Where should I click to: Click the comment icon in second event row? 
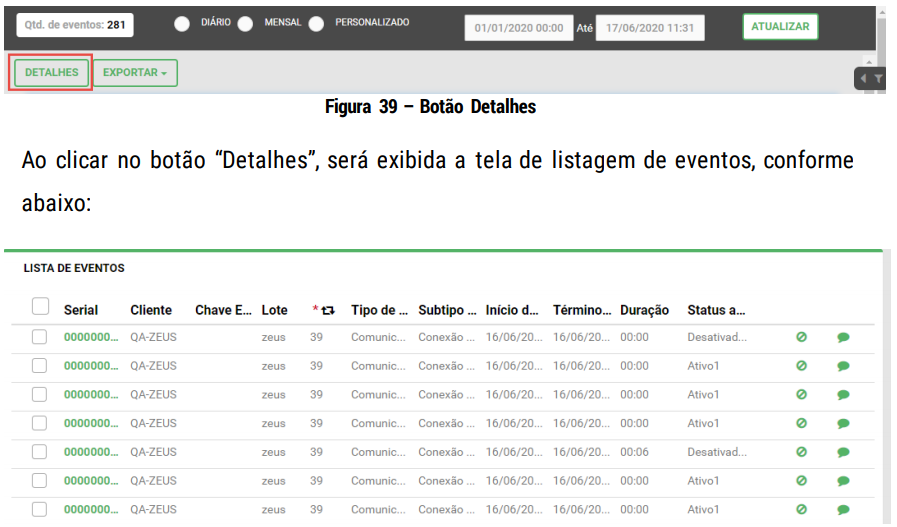843,366
